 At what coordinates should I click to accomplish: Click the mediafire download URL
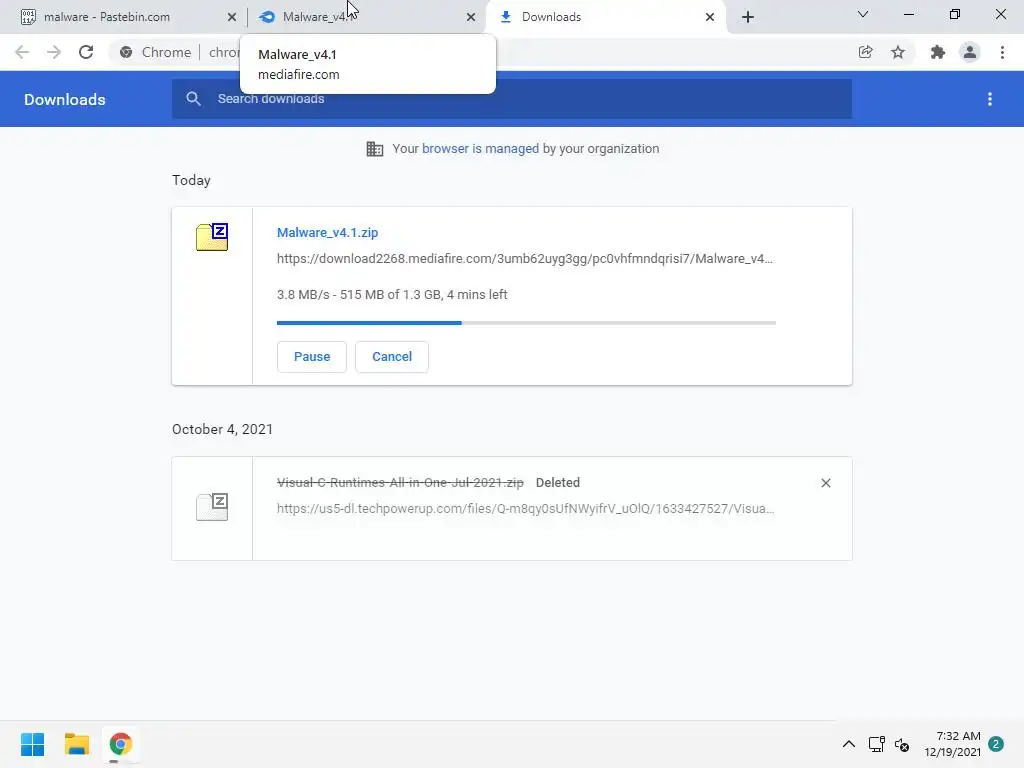[524, 259]
